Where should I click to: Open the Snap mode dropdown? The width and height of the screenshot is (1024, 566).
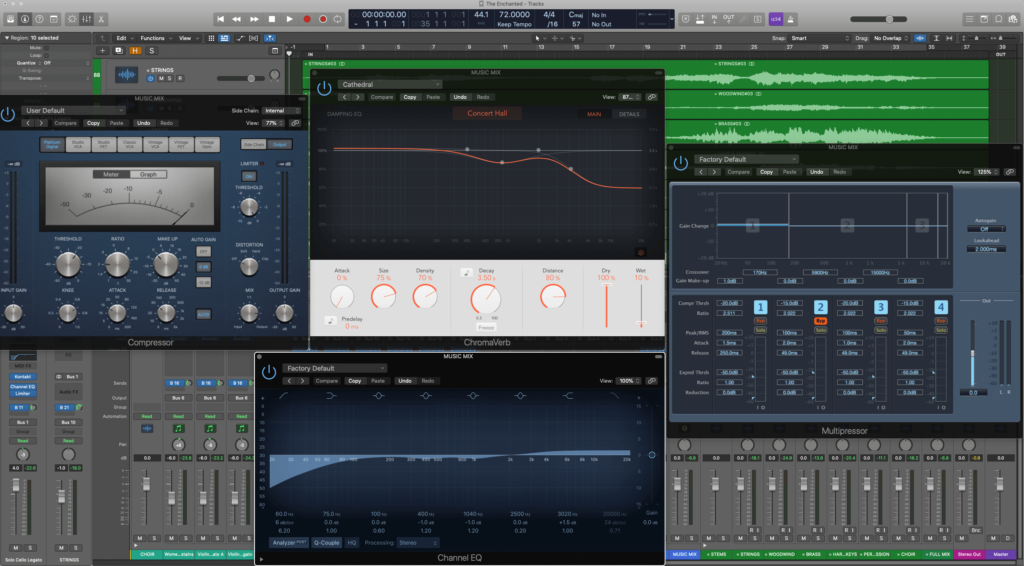pos(820,38)
